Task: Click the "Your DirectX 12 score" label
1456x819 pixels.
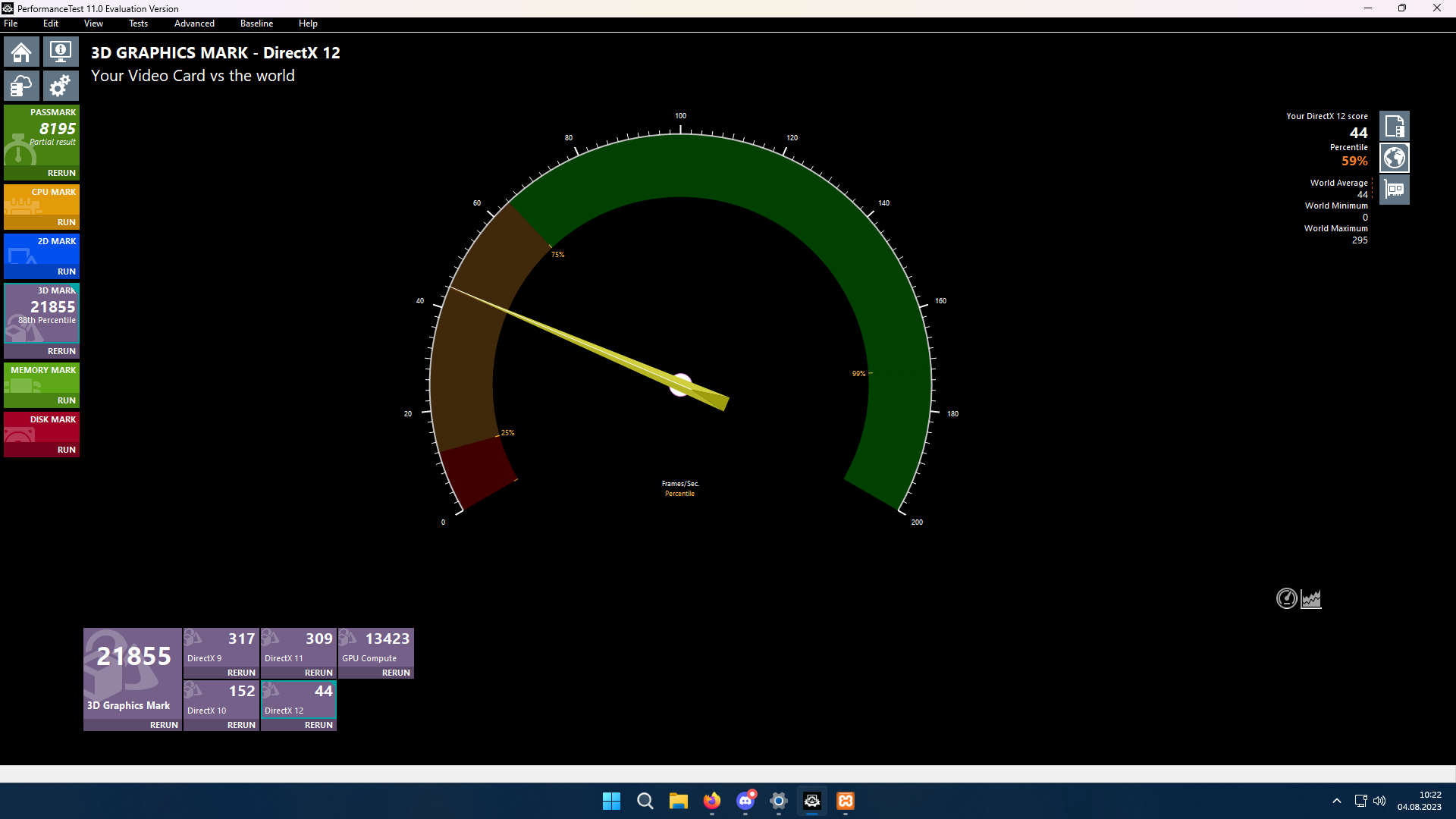Action: point(1327,116)
